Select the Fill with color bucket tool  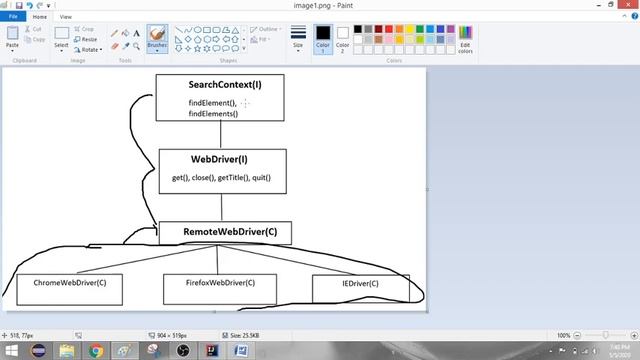point(126,33)
